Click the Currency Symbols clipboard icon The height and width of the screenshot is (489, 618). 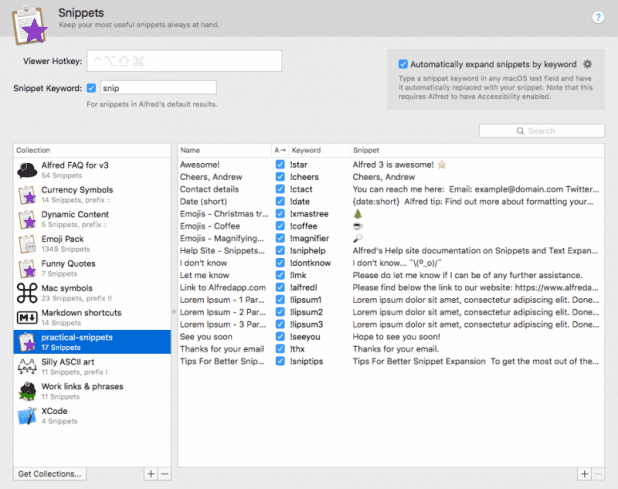[27, 195]
